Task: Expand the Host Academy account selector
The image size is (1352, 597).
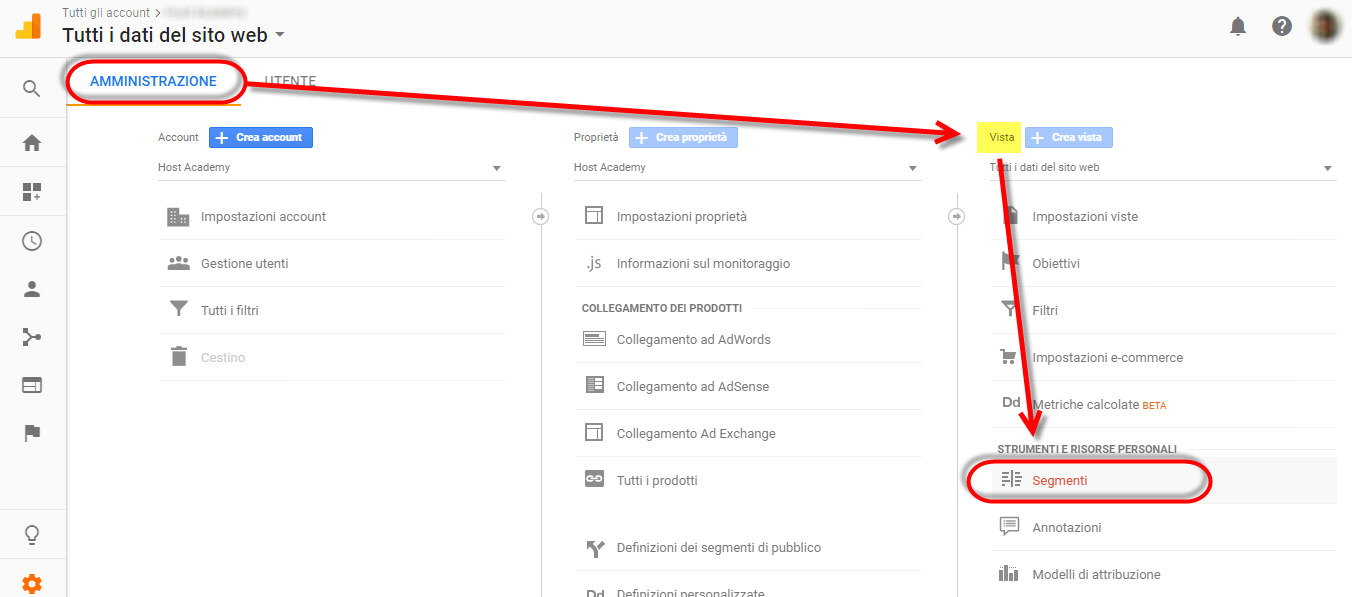Action: [x=330, y=167]
